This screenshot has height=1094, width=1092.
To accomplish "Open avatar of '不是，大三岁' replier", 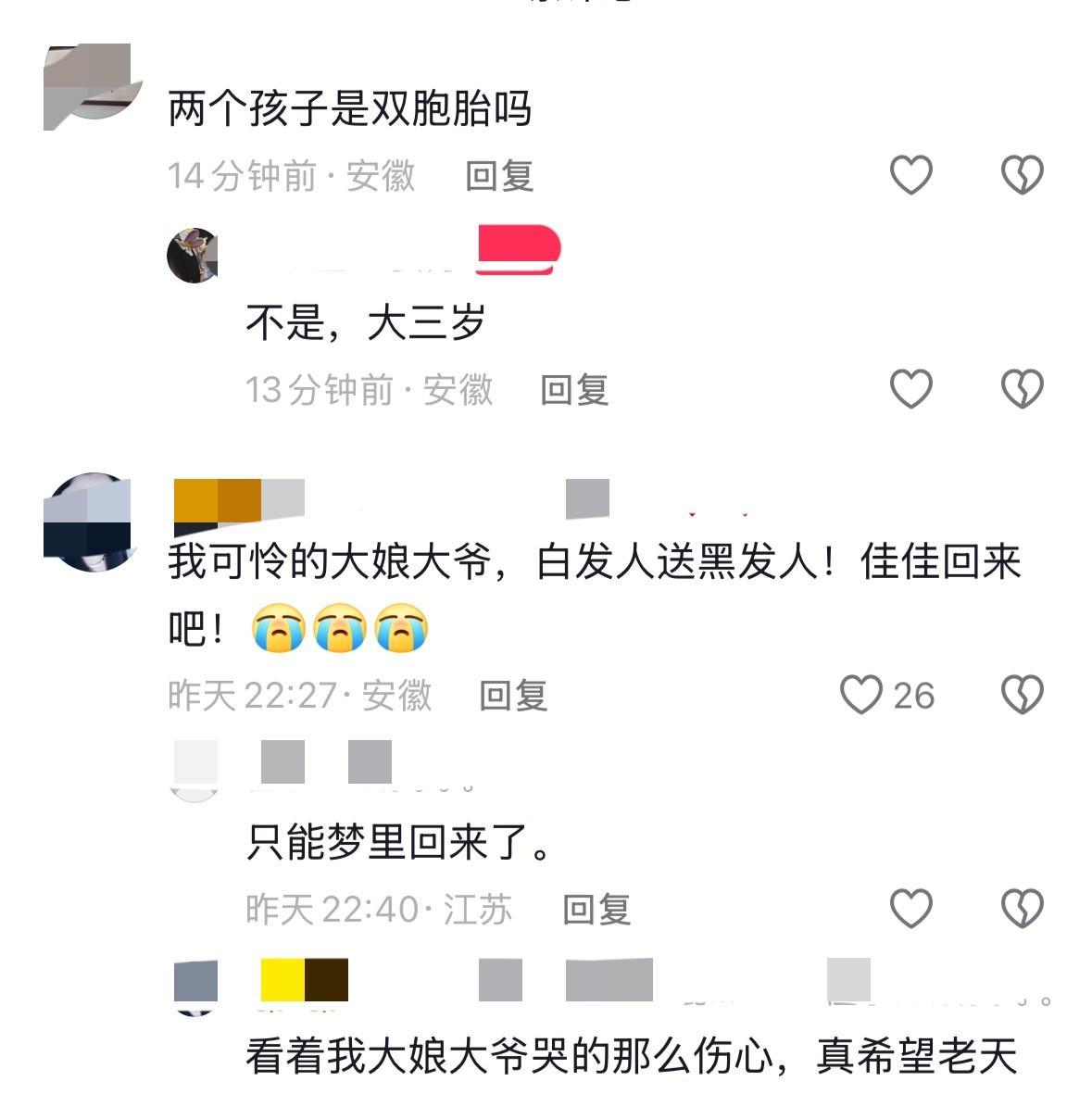I will (193, 256).
